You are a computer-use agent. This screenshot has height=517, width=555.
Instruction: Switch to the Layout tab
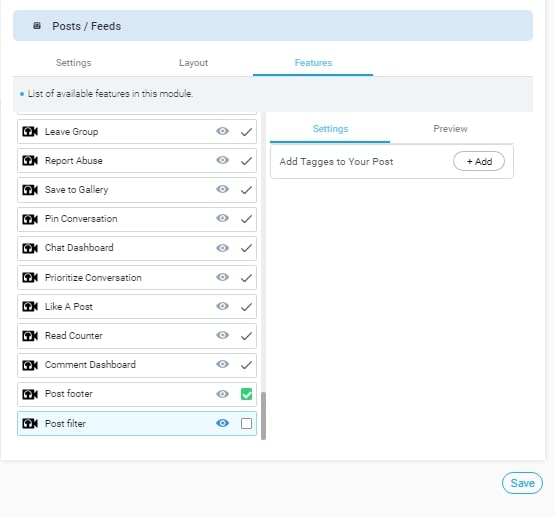click(x=193, y=63)
